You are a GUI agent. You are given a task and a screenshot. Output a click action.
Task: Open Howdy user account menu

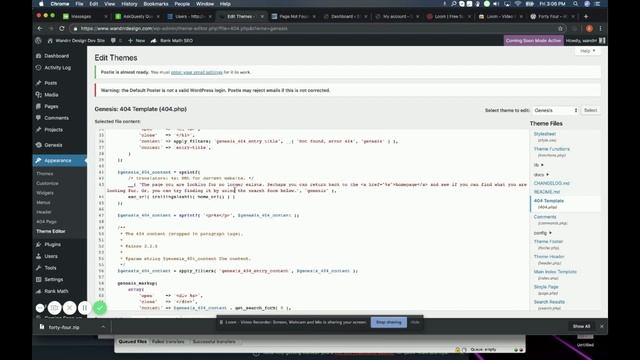coord(585,41)
